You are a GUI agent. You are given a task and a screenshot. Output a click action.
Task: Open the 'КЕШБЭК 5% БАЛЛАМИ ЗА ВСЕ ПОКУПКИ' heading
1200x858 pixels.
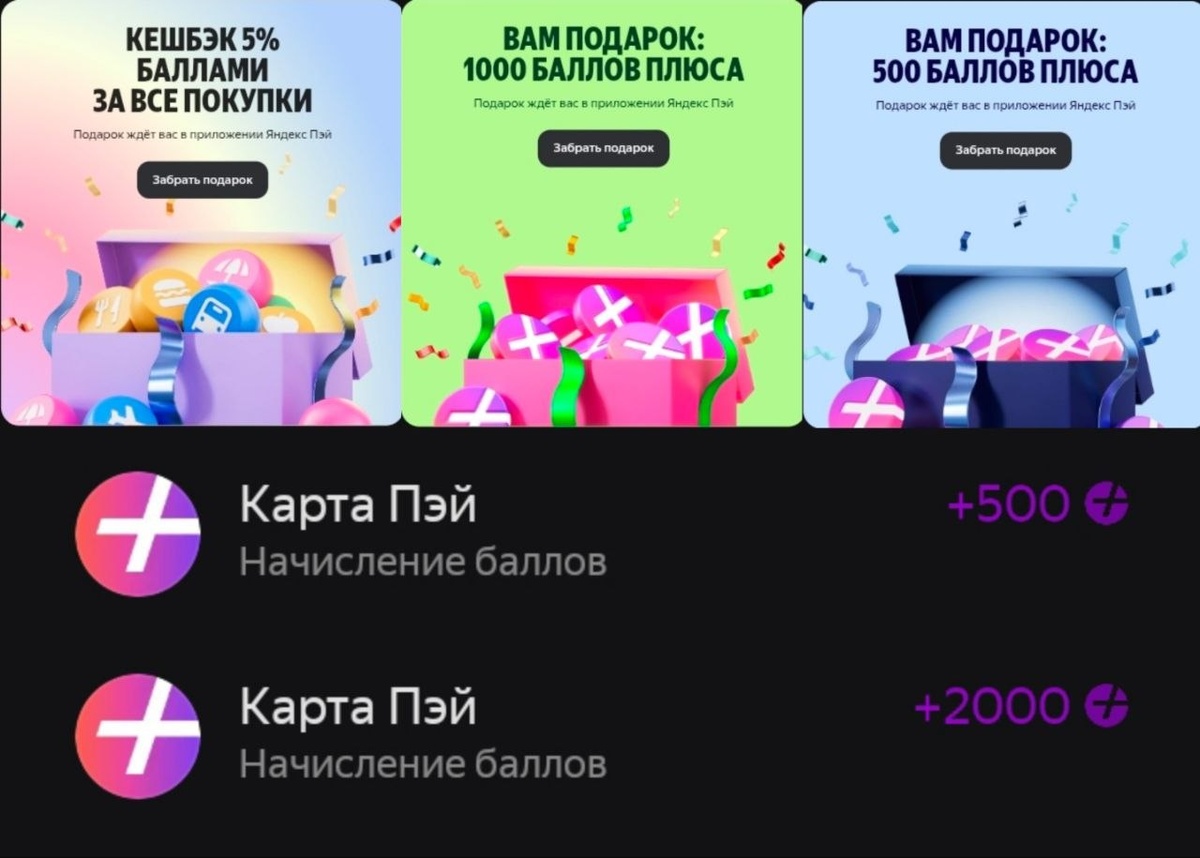[202, 71]
